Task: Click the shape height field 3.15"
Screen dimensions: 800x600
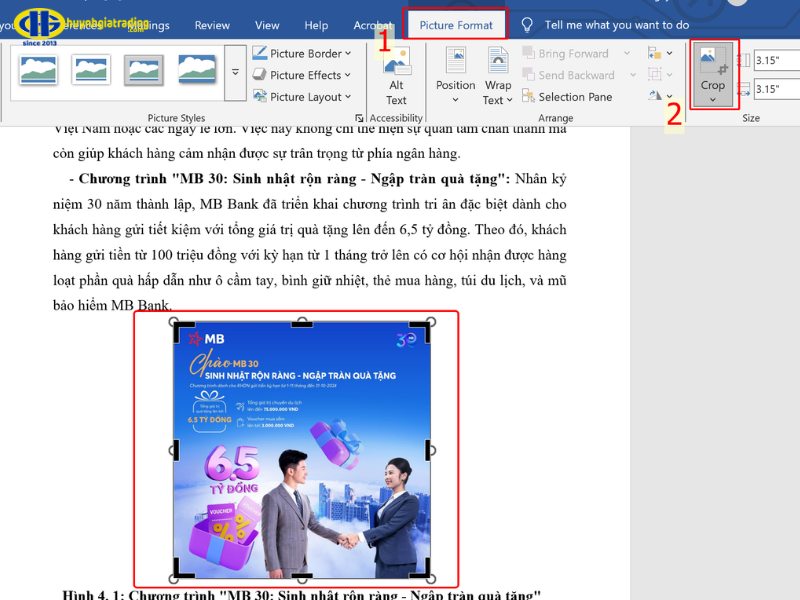Action: tap(777, 60)
